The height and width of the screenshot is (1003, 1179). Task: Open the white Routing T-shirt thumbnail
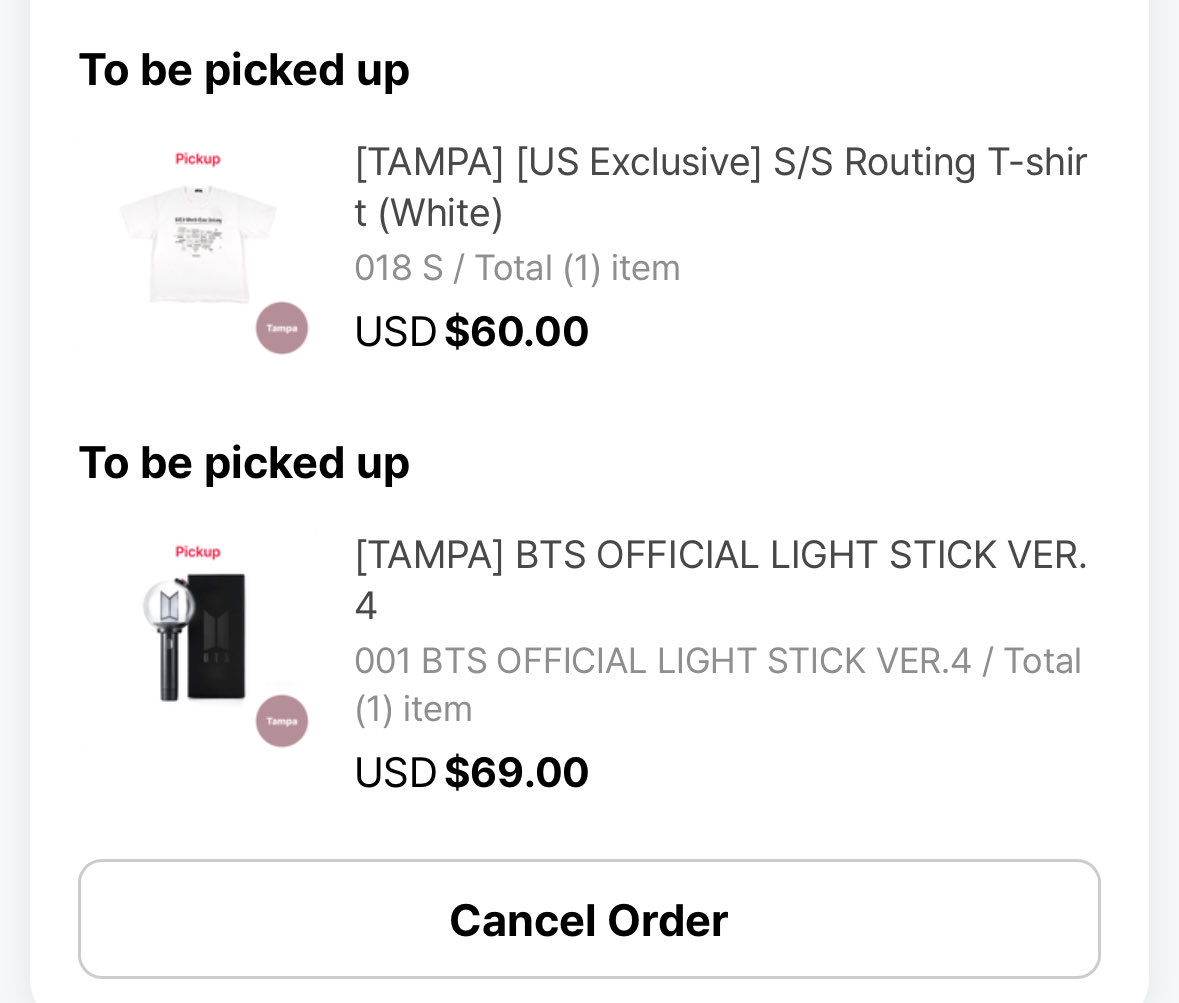(198, 244)
